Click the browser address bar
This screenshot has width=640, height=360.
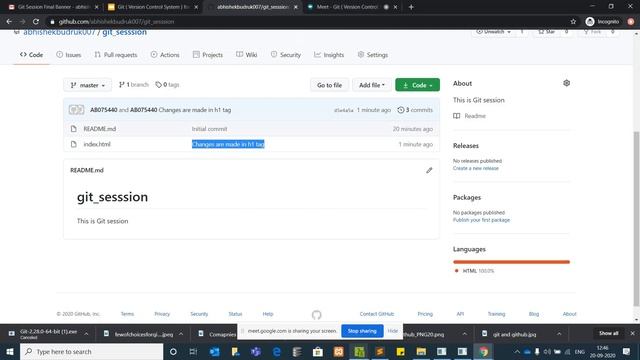[x=310, y=22]
